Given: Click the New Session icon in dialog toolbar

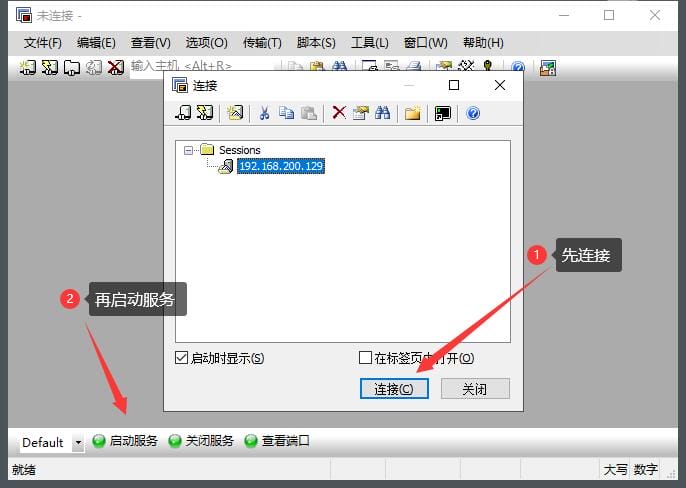Looking at the screenshot, I should [x=235, y=113].
